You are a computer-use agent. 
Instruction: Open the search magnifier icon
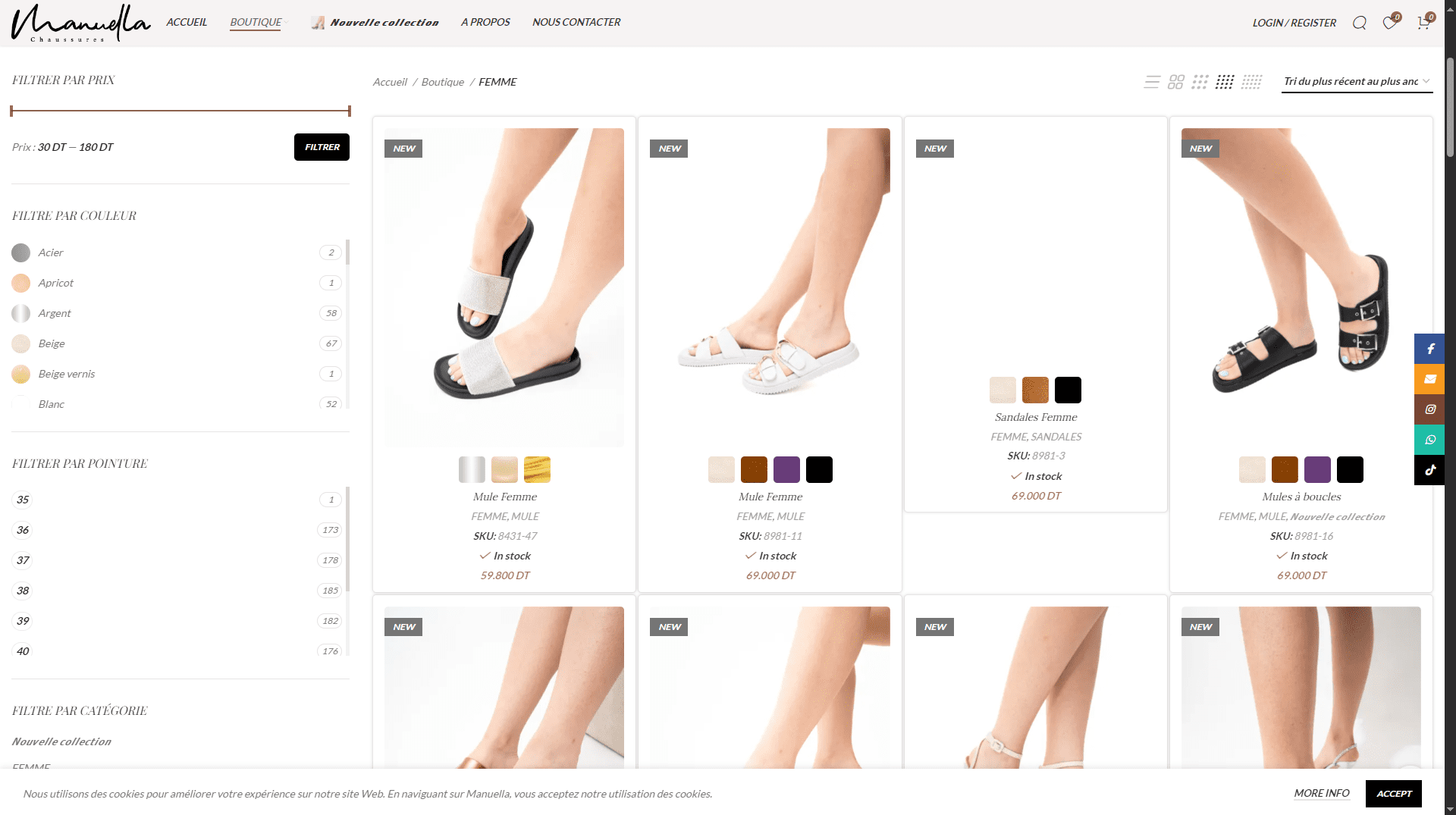(1359, 23)
